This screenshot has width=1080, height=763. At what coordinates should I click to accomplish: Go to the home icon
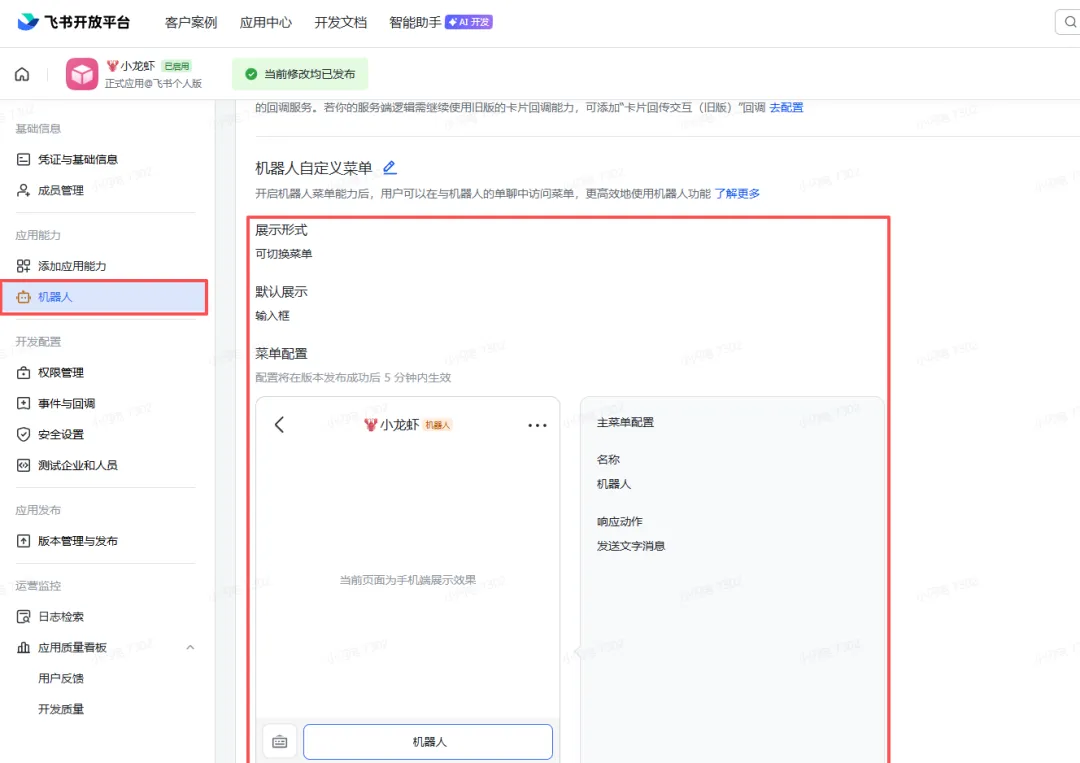point(22,74)
